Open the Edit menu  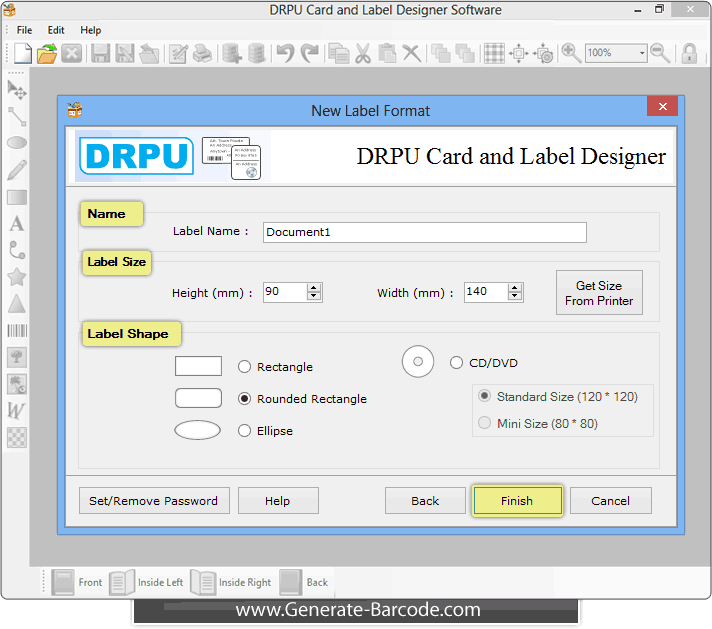point(56,30)
